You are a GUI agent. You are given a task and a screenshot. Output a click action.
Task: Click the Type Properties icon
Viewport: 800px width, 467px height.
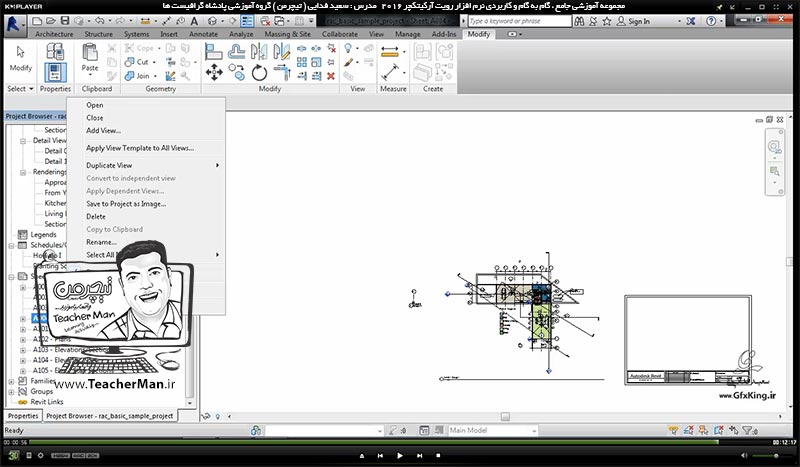55,52
